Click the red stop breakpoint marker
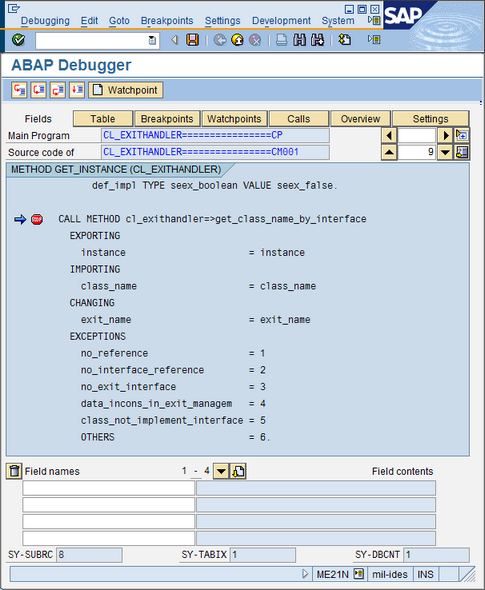This screenshot has height=590, width=485. pos(37,219)
